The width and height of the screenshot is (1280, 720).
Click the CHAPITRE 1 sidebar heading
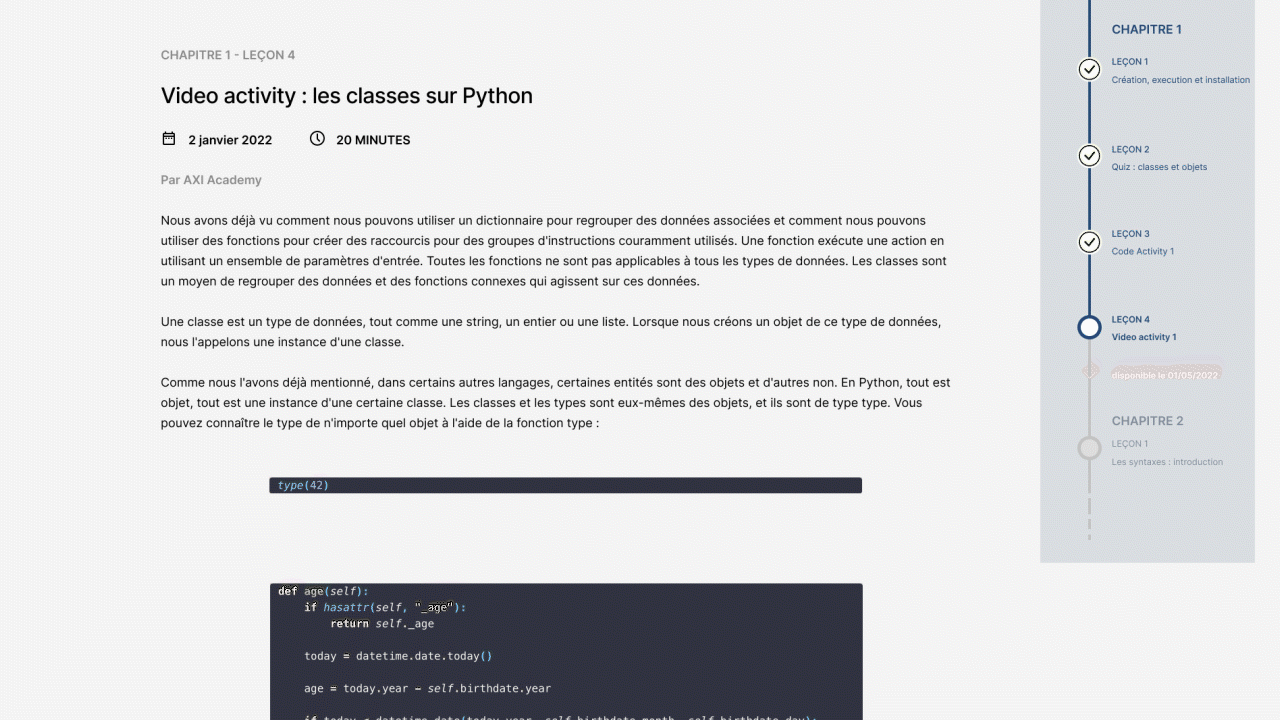1146,30
